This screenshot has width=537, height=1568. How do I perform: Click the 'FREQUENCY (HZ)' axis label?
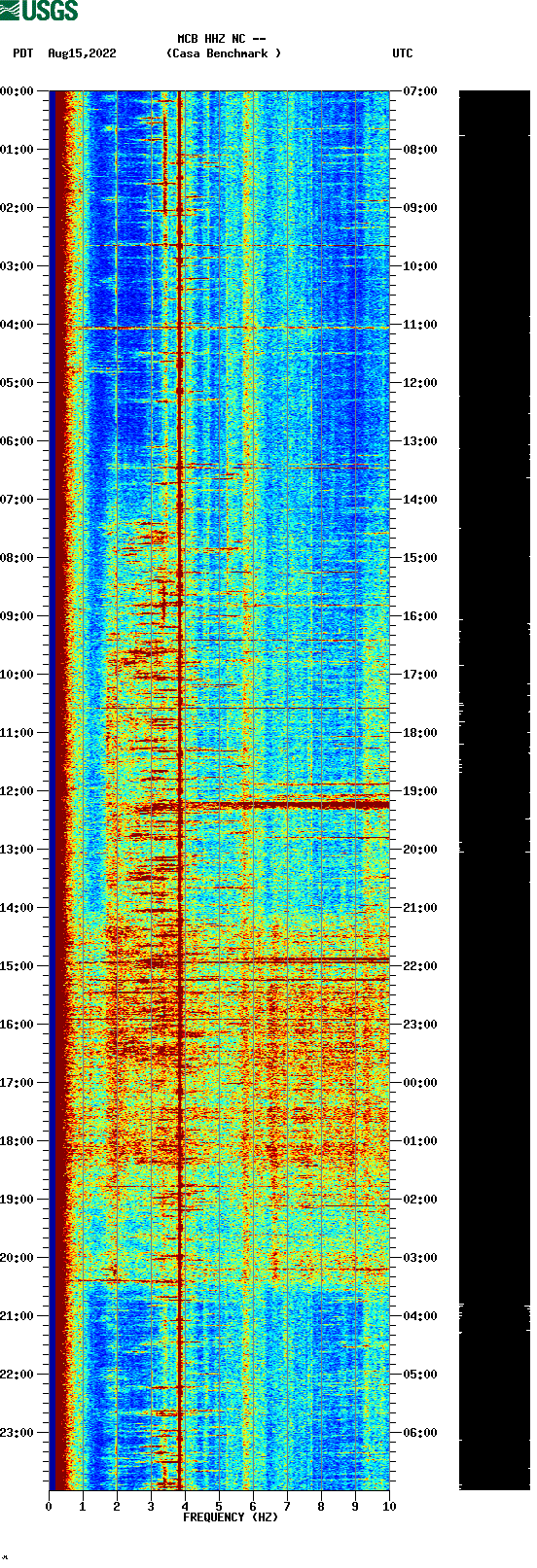(x=231, y=1517)
